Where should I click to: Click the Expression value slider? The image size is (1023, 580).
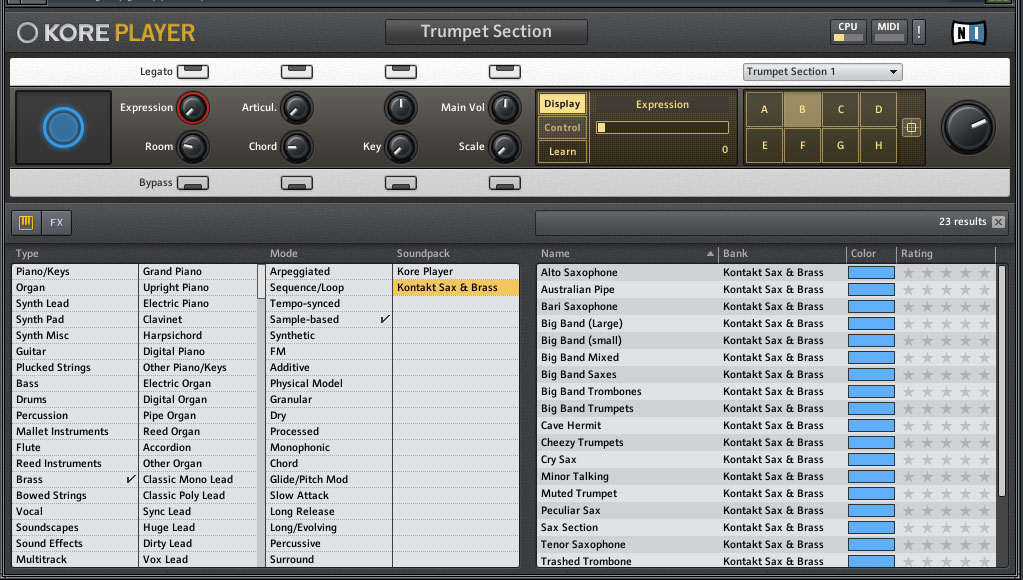tap(663, 128)
